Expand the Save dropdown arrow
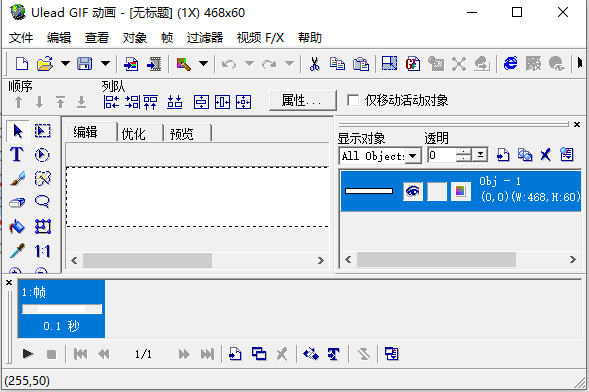 point(106,63)
